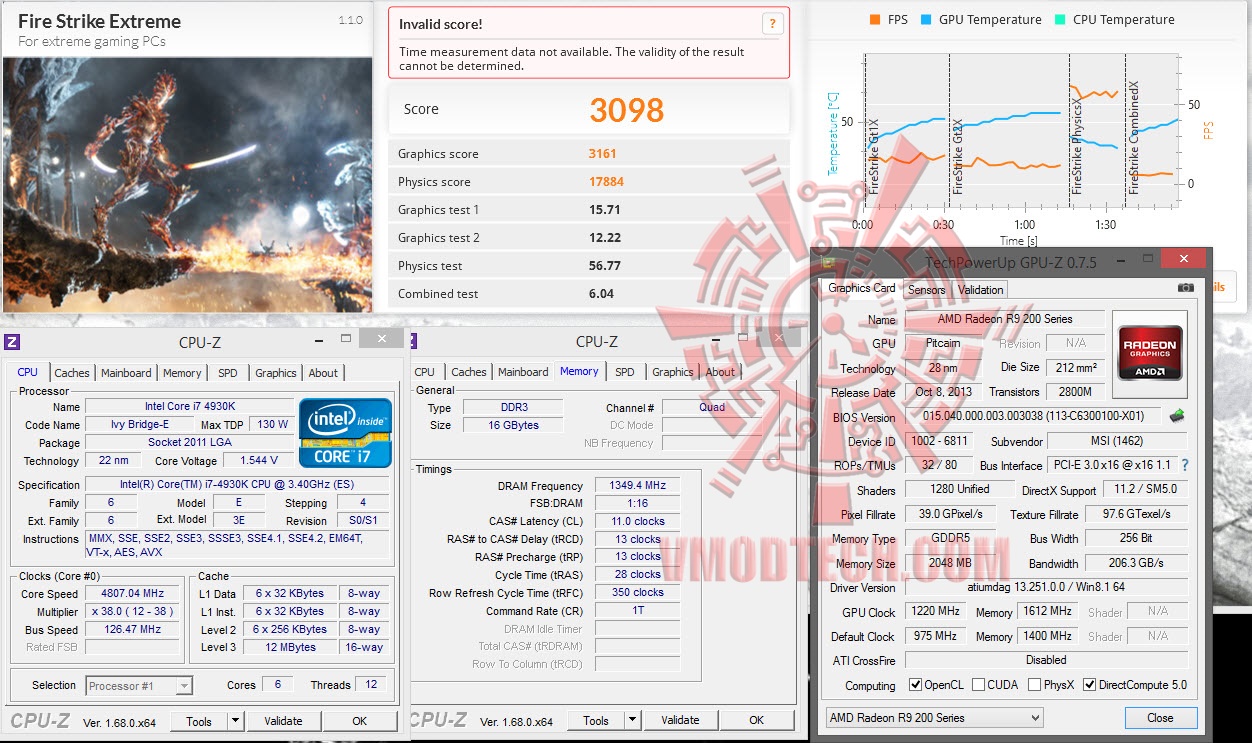
Task: Switch to Caches tab in left CPU-Z window
Action: pyautogui.click(x=72, y=372)
